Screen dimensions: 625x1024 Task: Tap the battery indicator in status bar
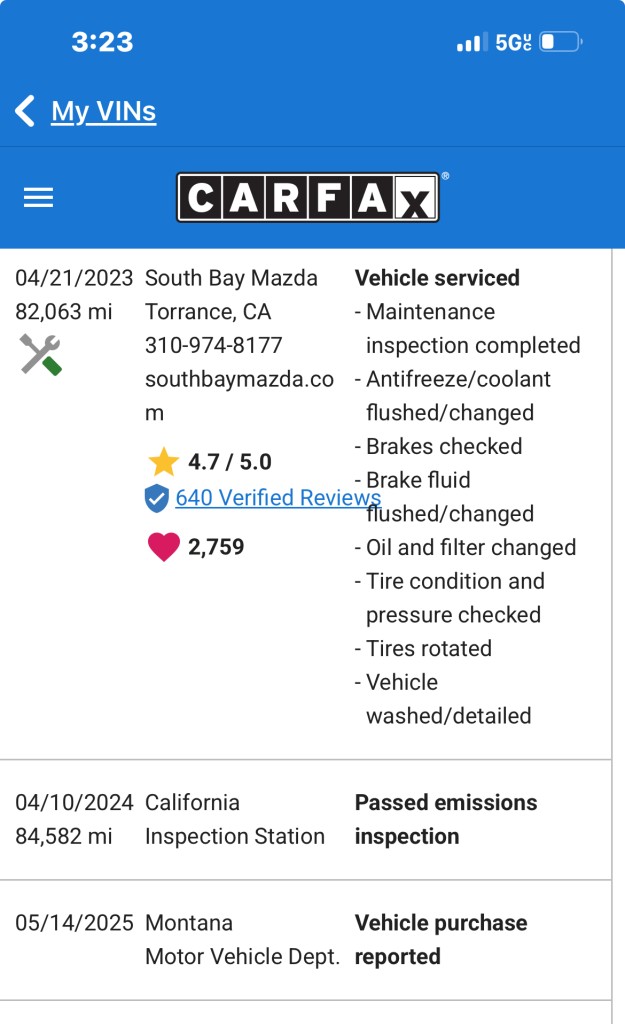(x=561, y=42)
